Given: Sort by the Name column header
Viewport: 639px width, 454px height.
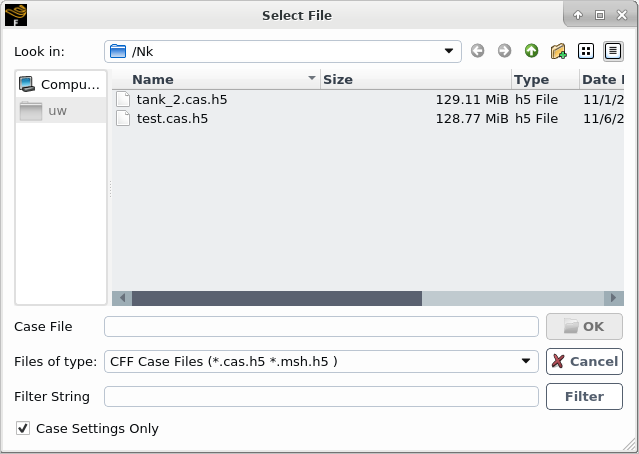Looking at the screenshot, I should [216, 79].
